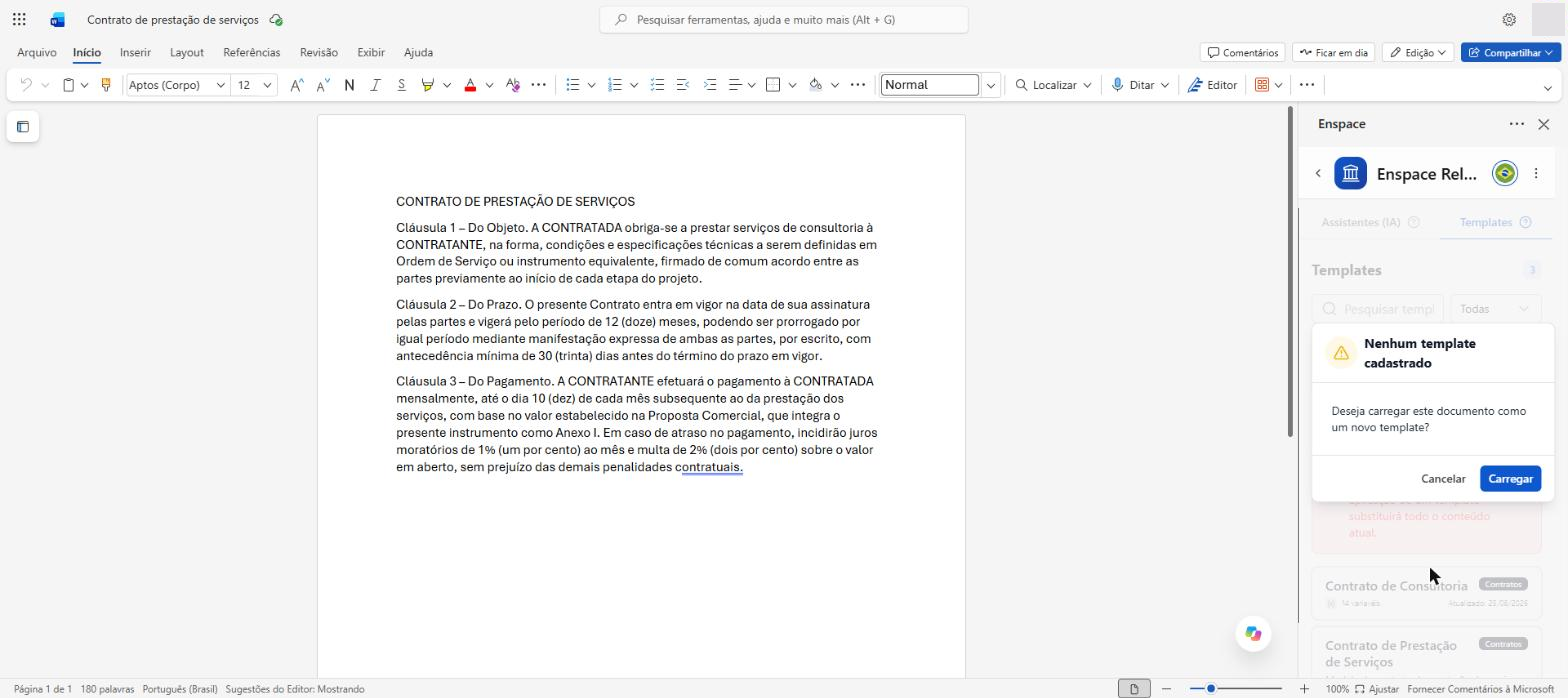Image resolution: width=1568 pixels, height=698 pixels.
Task: Open the Localizar dropdown
Action: click(x=1053, y=85)
